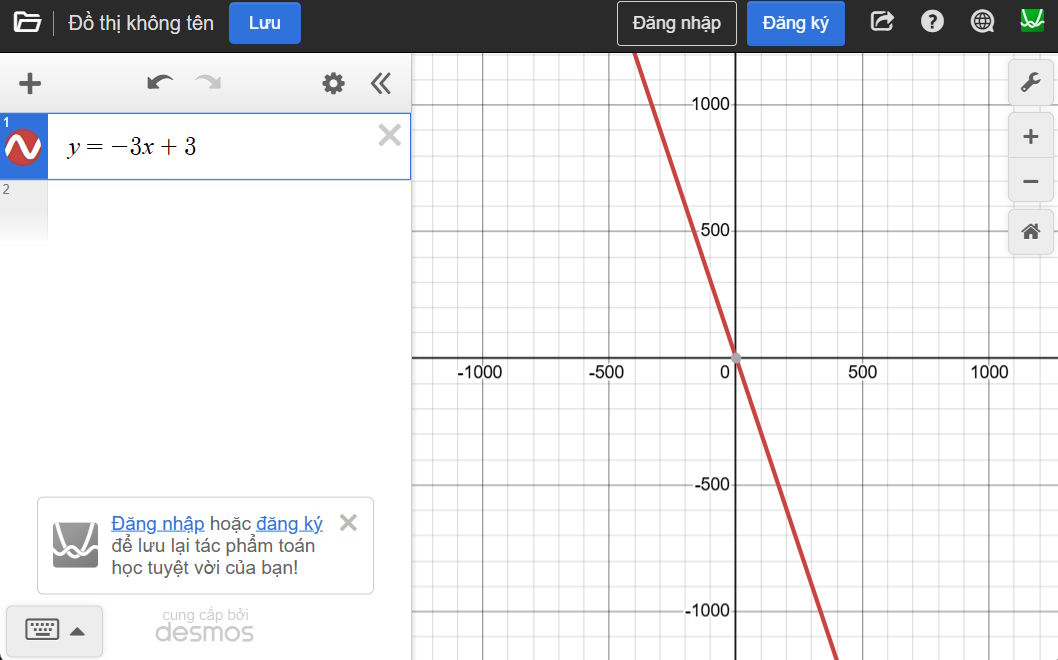Click the Lưu save button
Viewport: 1058px width, 660px height.
point(264,23)
